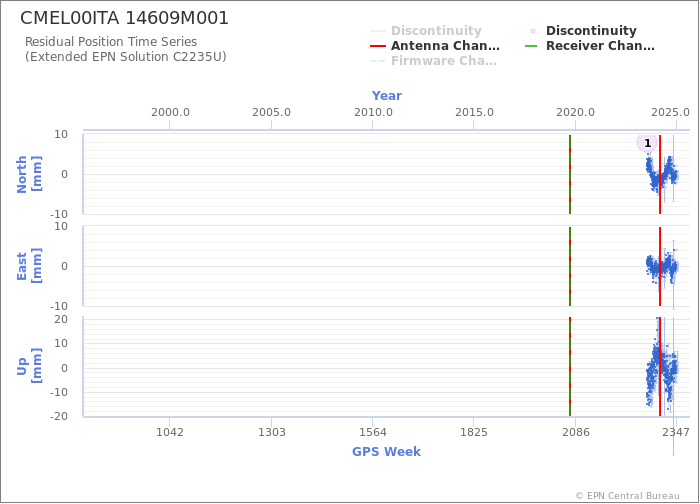Click the 1042 GPS week tick label

click(170, 432)
